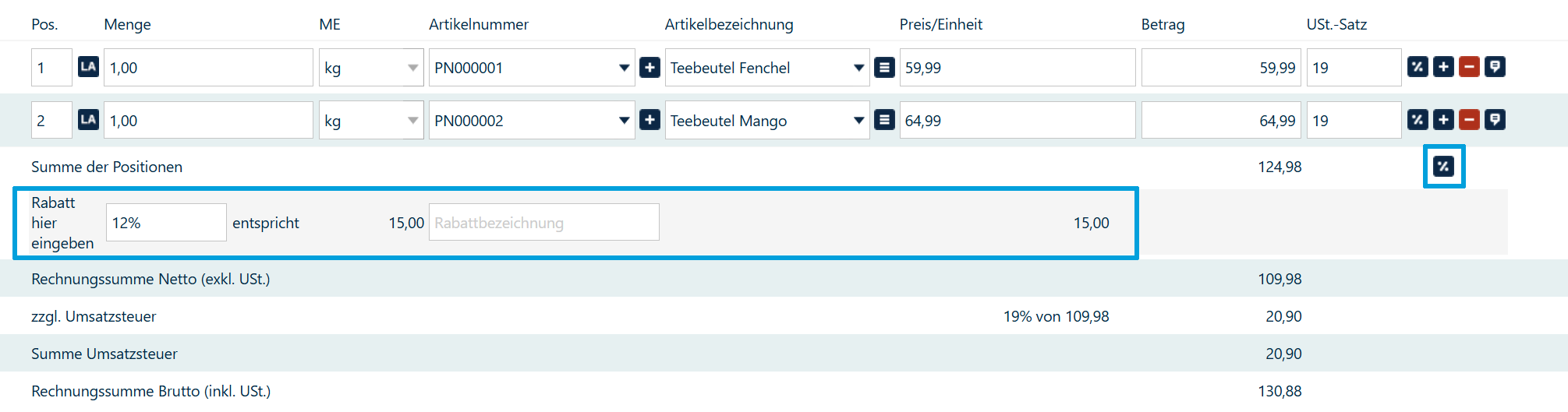Open the Teebeutel Mango article name dropdown
The height and width of the screenshot is (412, 1568).
tap(858, 121)
